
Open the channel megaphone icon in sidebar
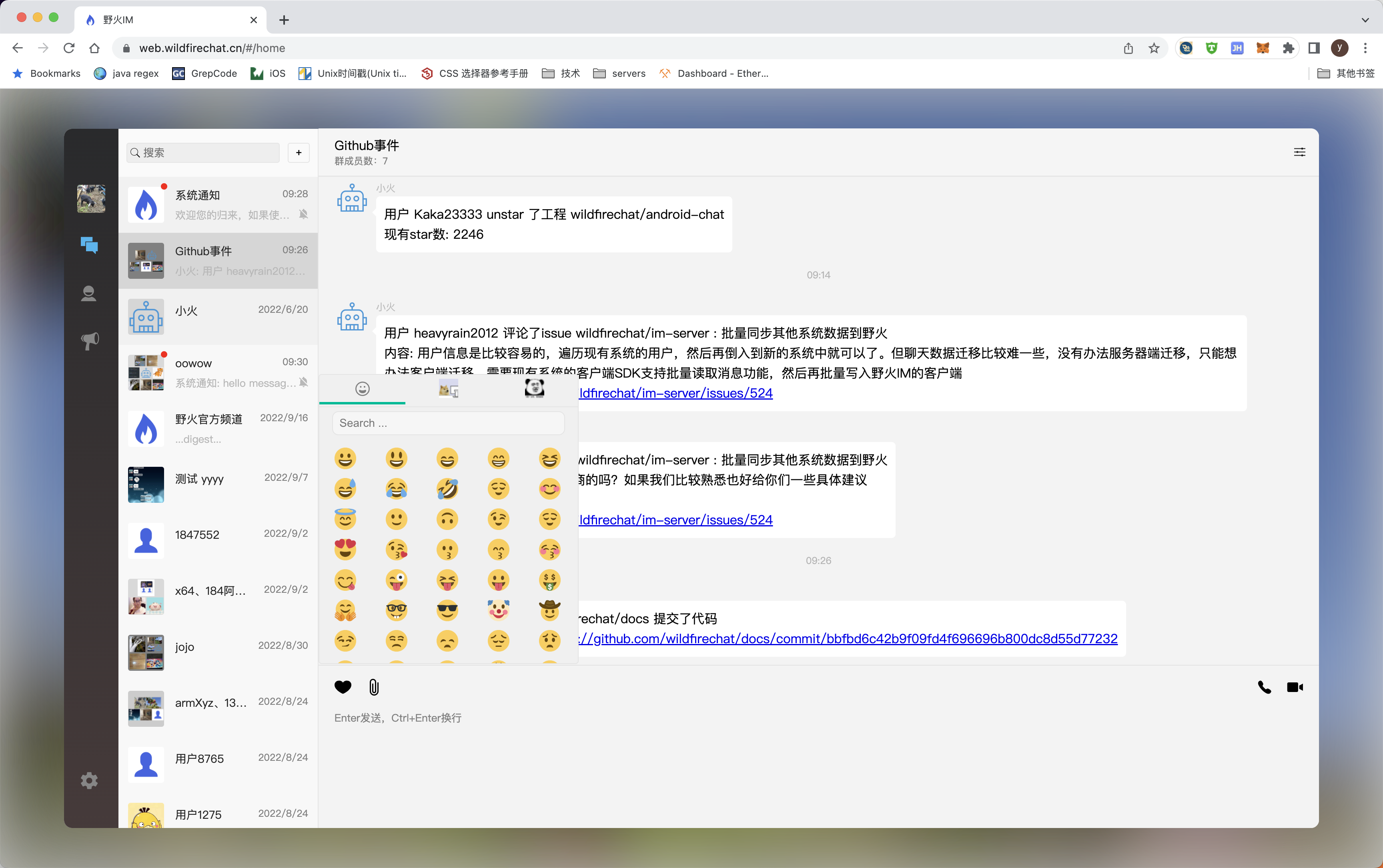[90, 340]
